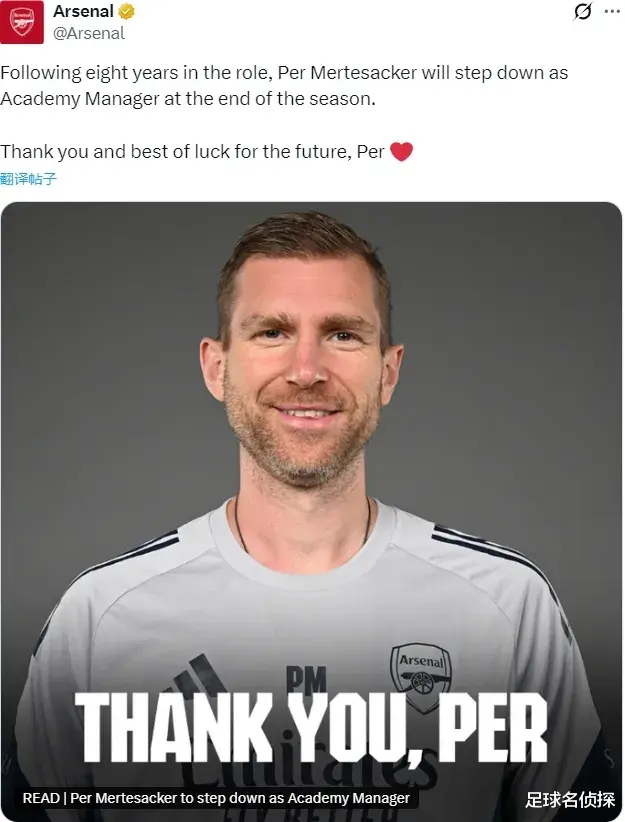The height and width of the screenshot is (822, 625).
Task: Click the 足球名侦探 watermark text
Action: [x=568, y=799]
